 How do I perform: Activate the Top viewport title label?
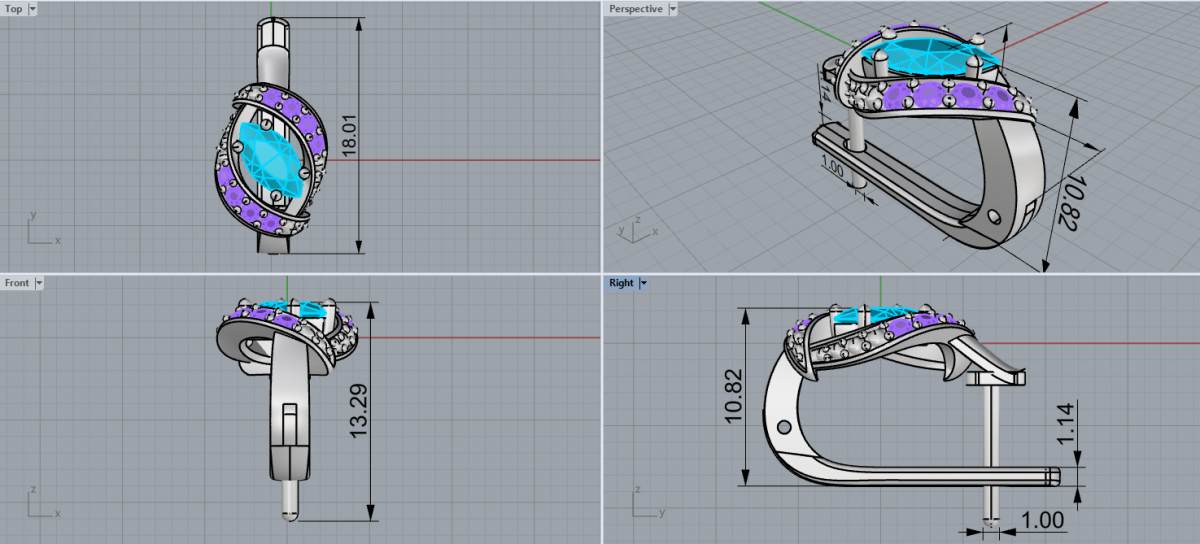coord(14,9)
